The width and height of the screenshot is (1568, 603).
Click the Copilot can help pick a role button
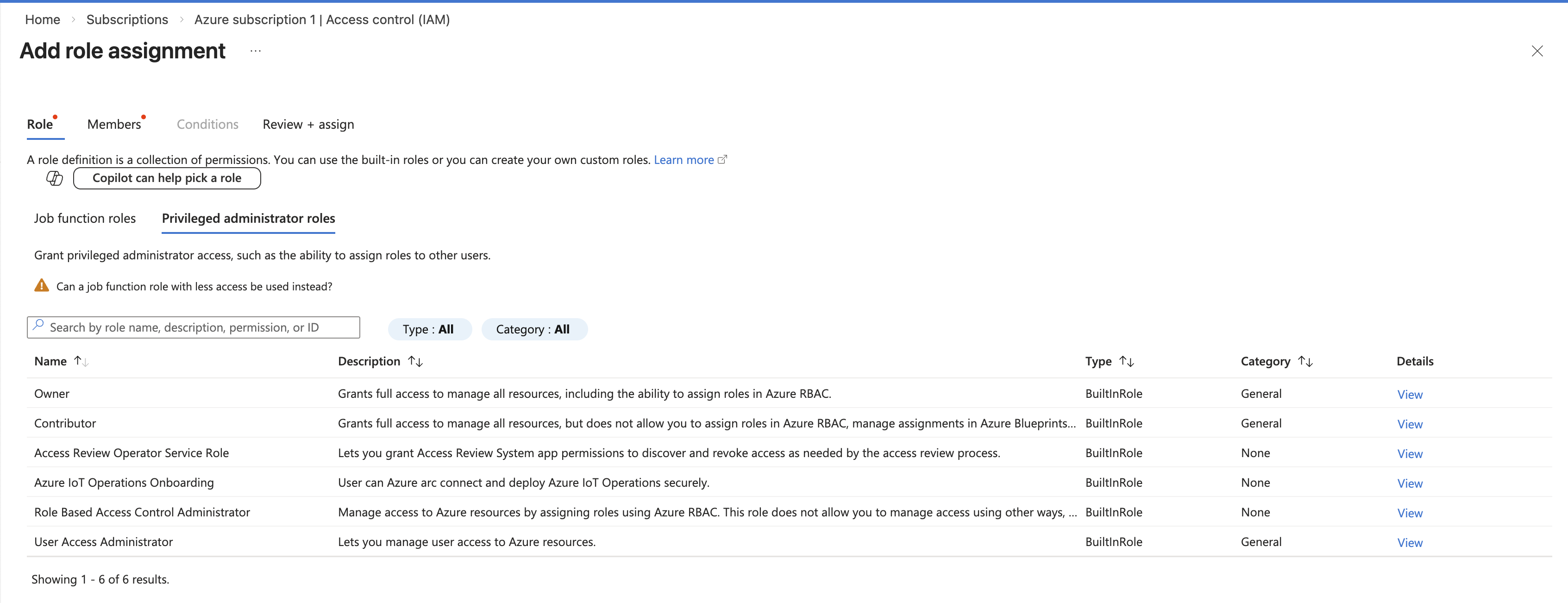click(x=167, y=178)
